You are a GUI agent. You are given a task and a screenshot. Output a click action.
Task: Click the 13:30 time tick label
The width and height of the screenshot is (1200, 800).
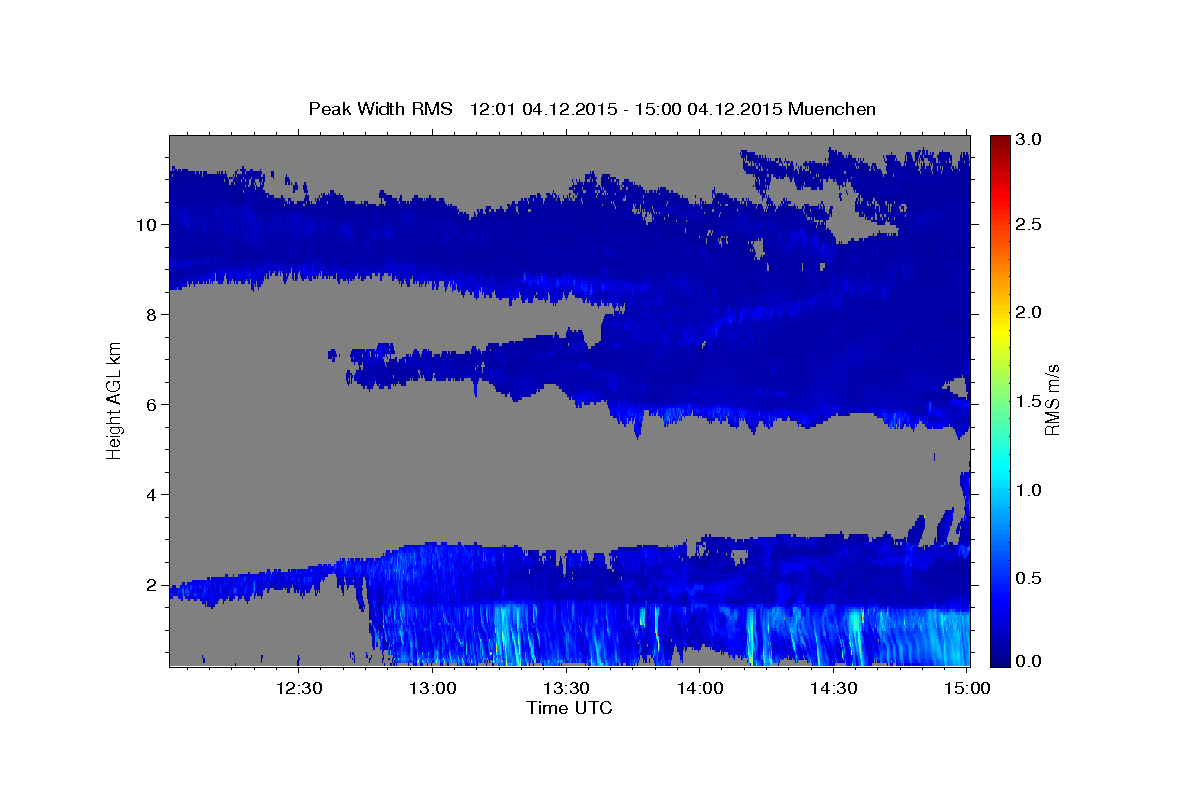click(x=566, y=688)
